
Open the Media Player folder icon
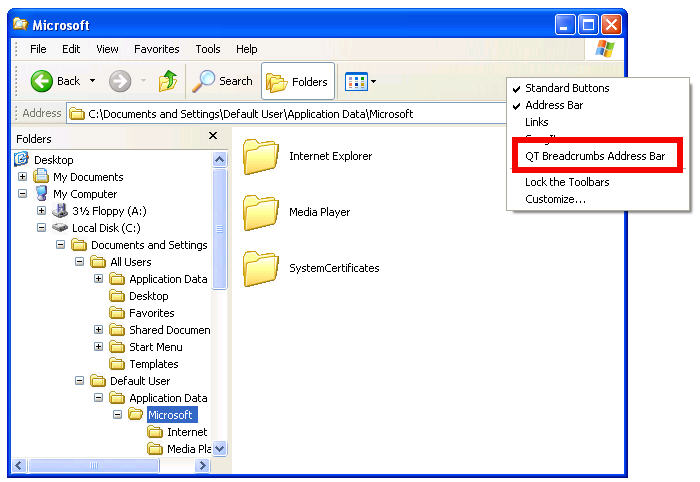coord(261,212)
